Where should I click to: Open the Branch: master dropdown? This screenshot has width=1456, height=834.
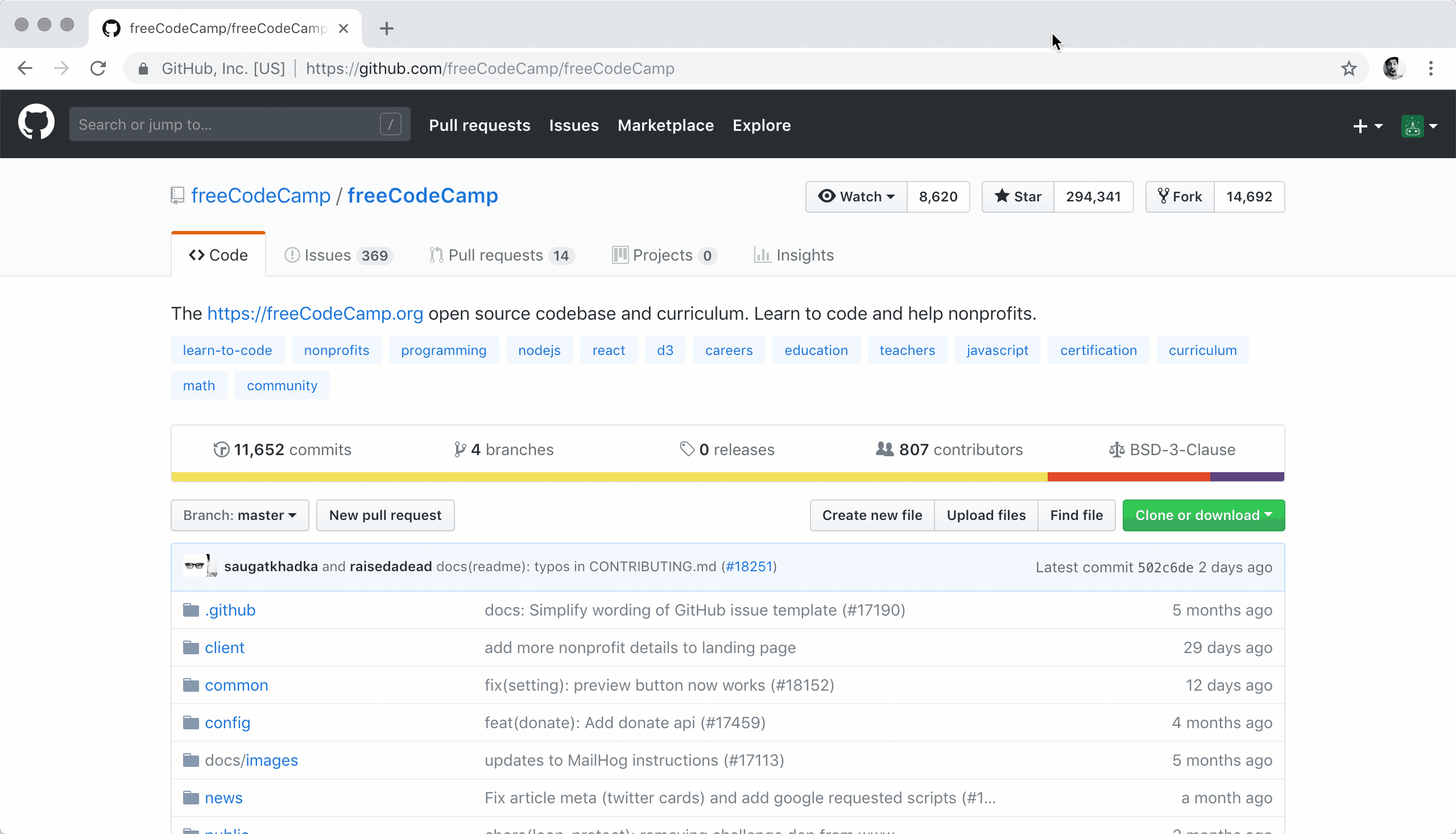pyautogui.click(x=239, y=515)
